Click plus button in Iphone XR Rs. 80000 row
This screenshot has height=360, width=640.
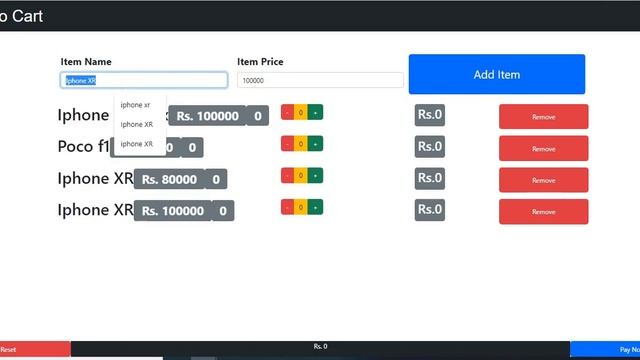(x=315, y=176)
